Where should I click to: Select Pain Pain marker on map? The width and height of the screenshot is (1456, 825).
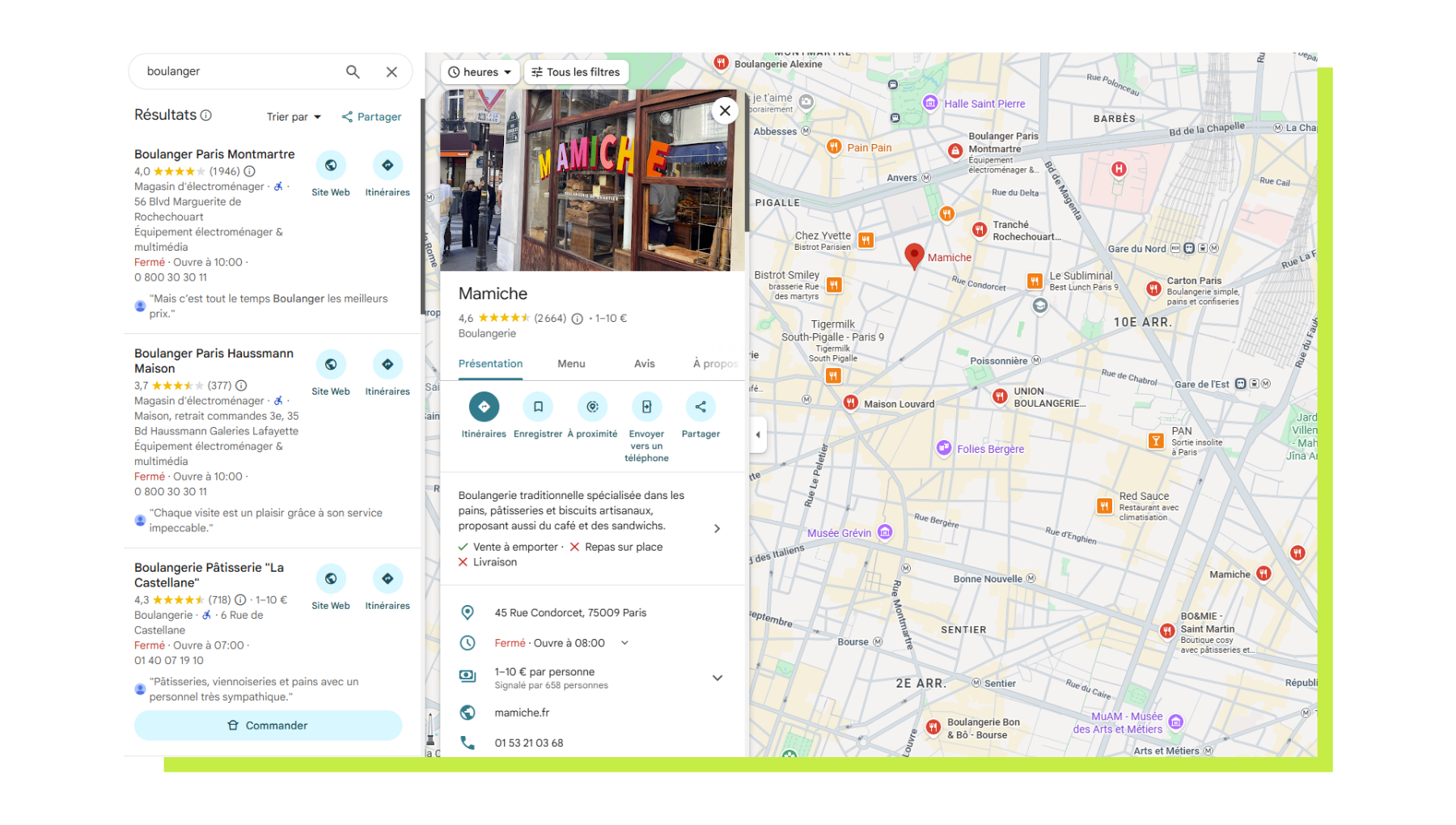pyautogui.click(x=834, y=146)
